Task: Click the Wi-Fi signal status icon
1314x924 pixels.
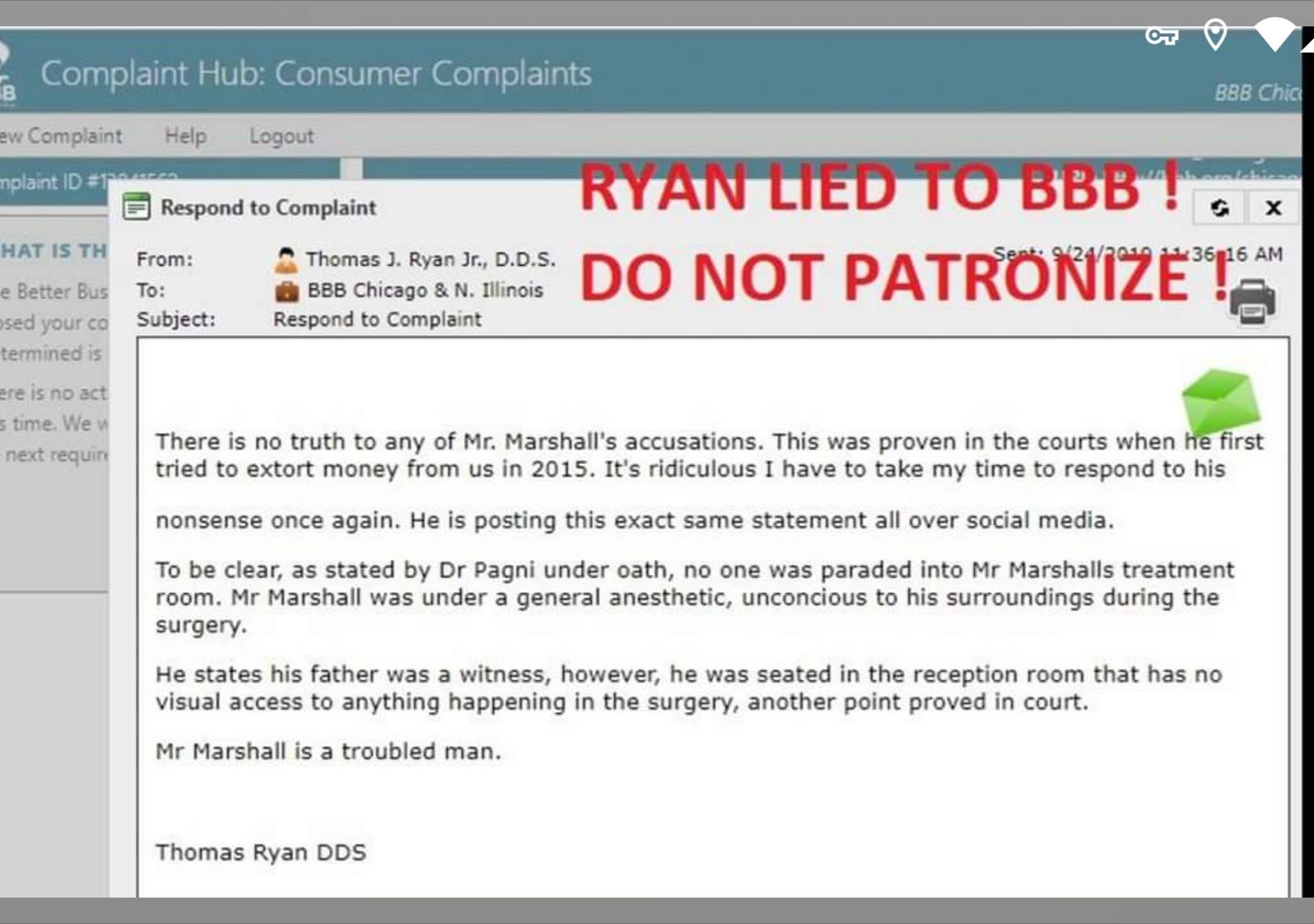Action: pos(1275,35)
